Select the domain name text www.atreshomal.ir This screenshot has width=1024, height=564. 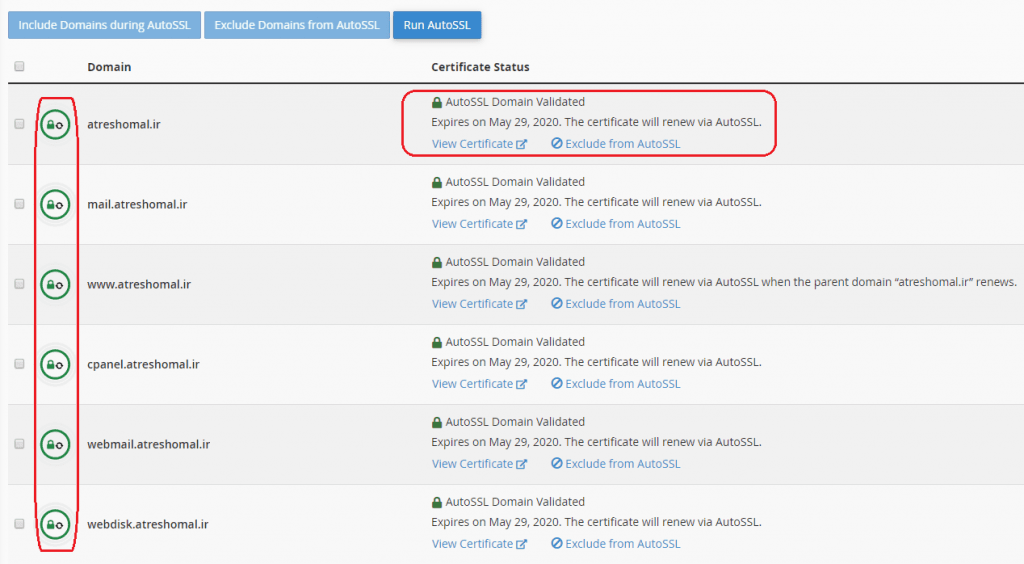coord(139,285)
